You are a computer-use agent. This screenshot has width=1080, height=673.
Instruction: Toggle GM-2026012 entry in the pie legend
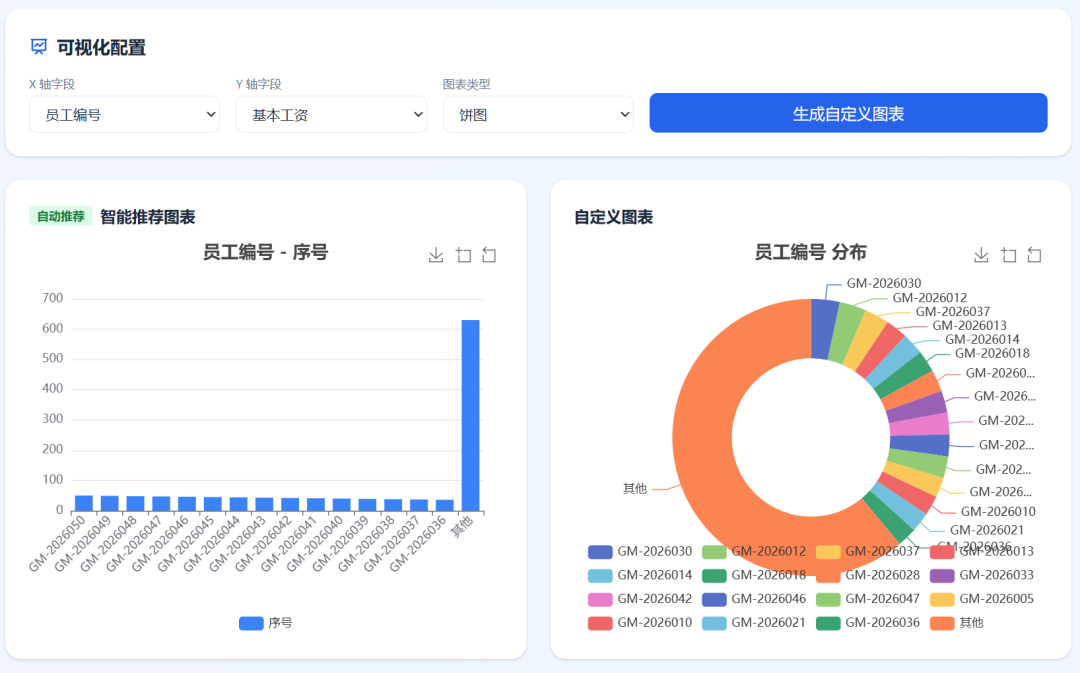click(x=754, y=552)
